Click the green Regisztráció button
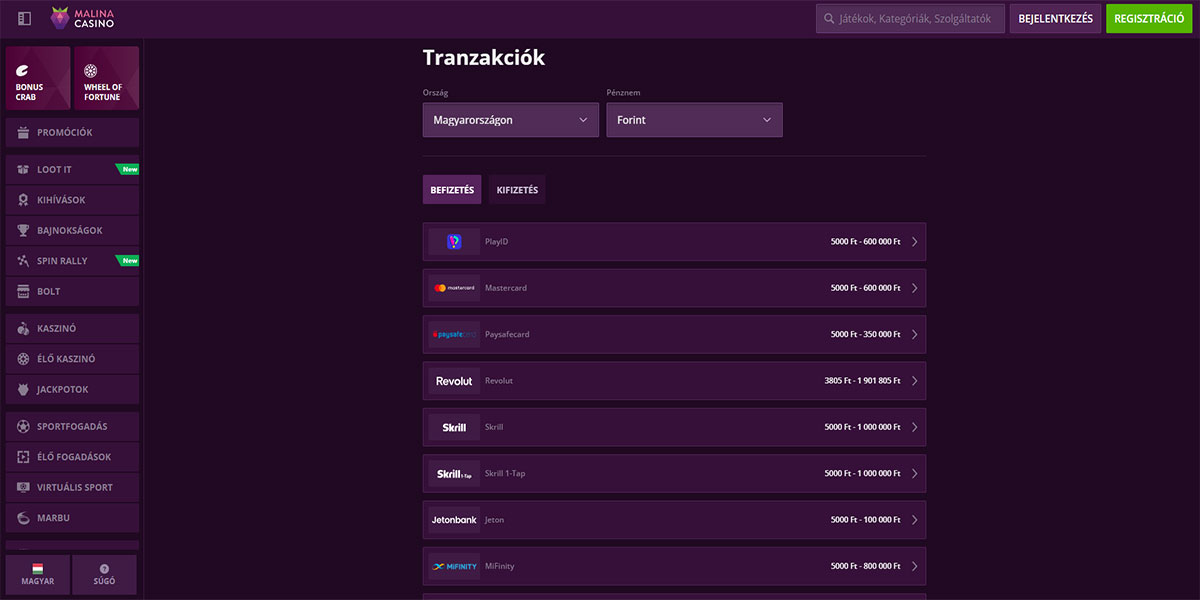Viewport: 1200px width, 600px height. [x=1149, y=18]
